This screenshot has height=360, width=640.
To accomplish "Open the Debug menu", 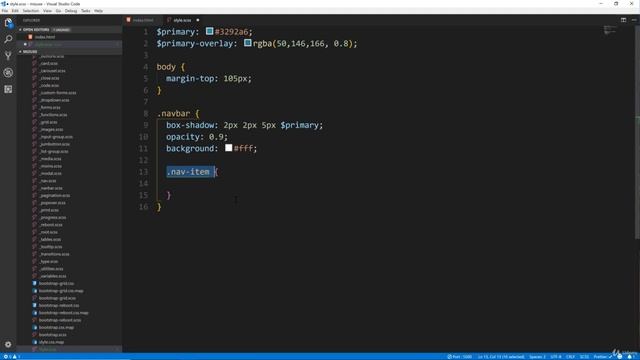I will [x=71, y=11].
